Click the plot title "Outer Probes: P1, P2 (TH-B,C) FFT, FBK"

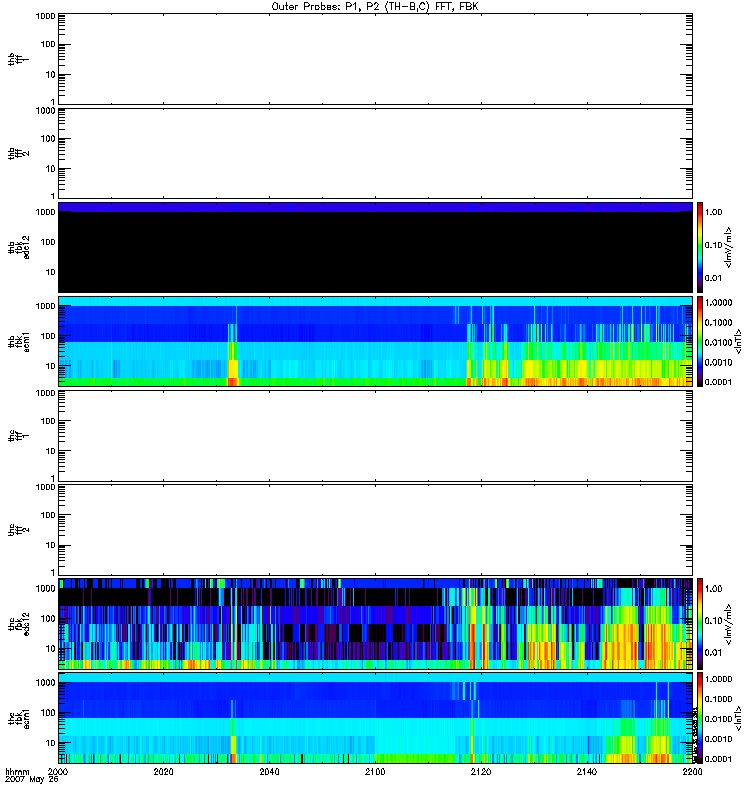coord(375,7)
